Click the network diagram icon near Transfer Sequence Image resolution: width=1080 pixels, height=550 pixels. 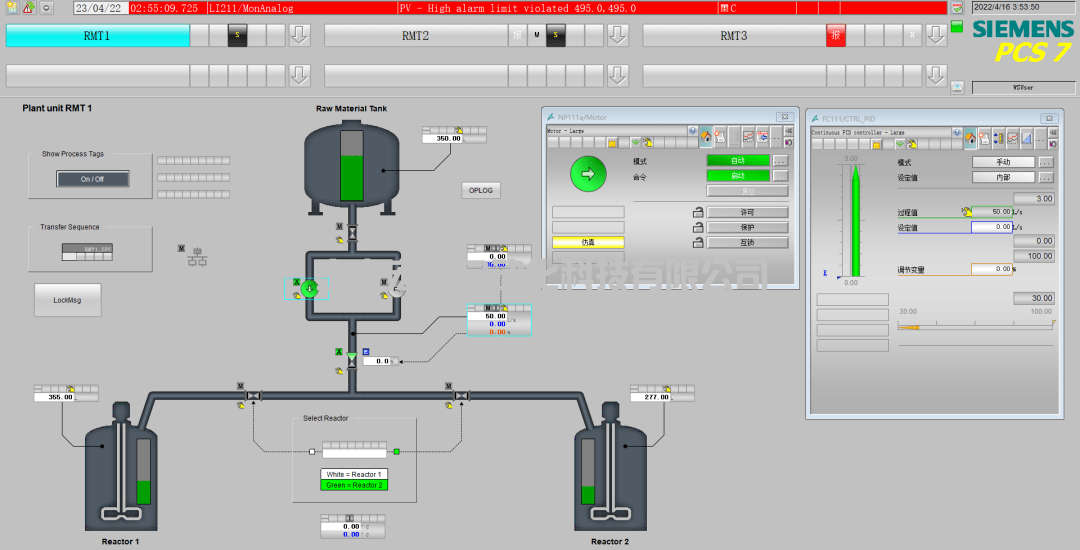click(x=197, y=256)
